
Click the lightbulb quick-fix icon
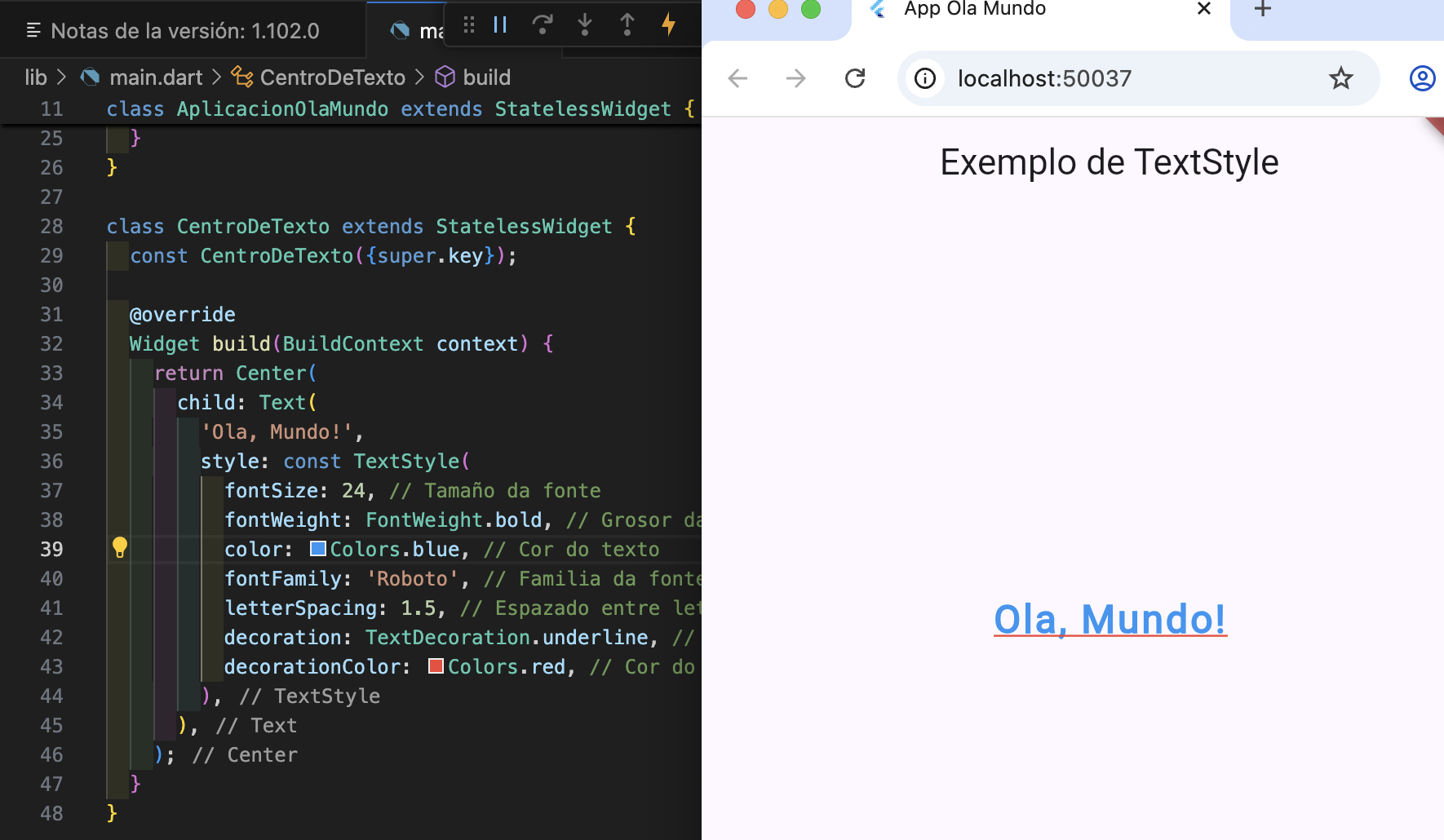120,547
